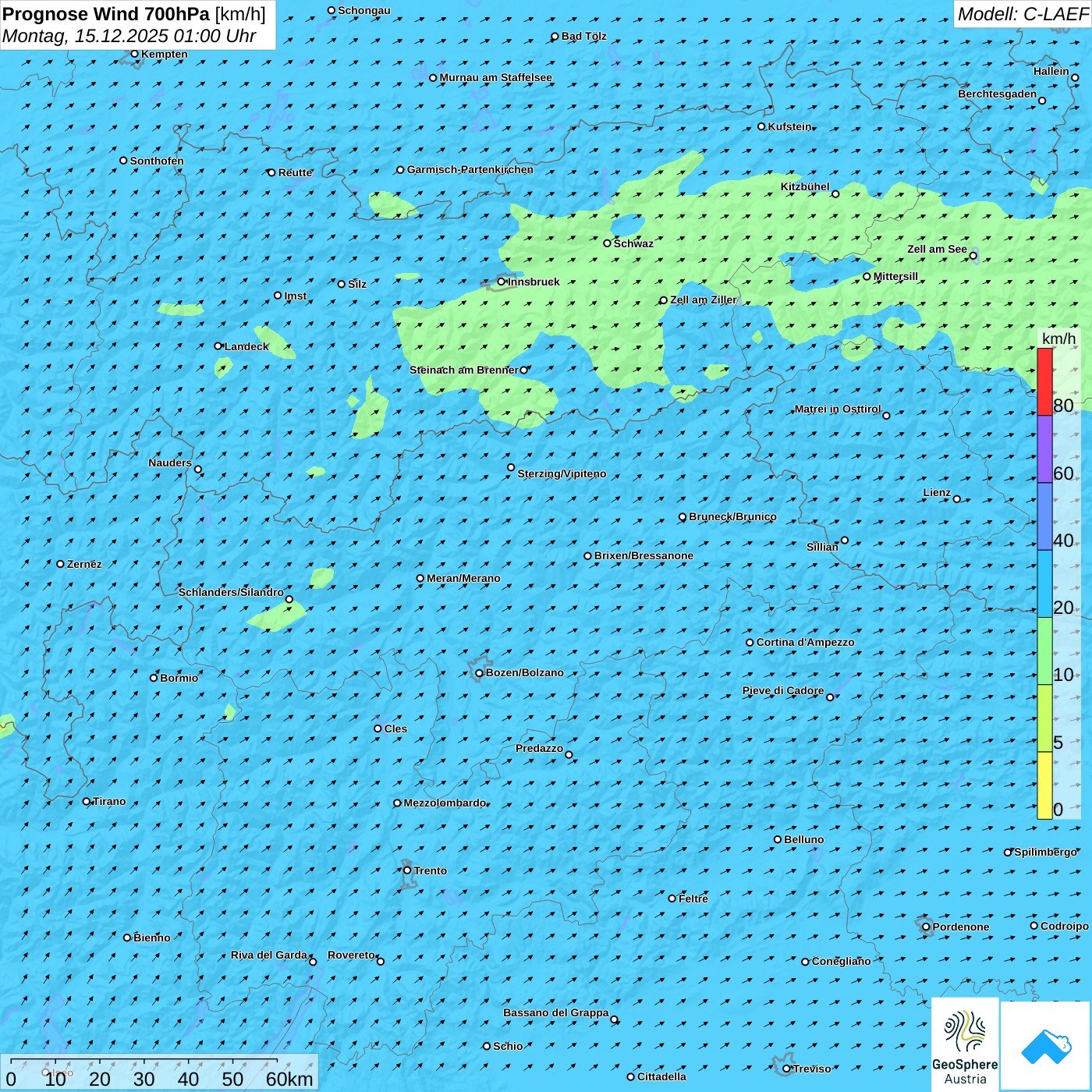Click the 'Schlanders/Silandro' label
This screenshot has height=1092, width=1092.
[x=231, y=592]
